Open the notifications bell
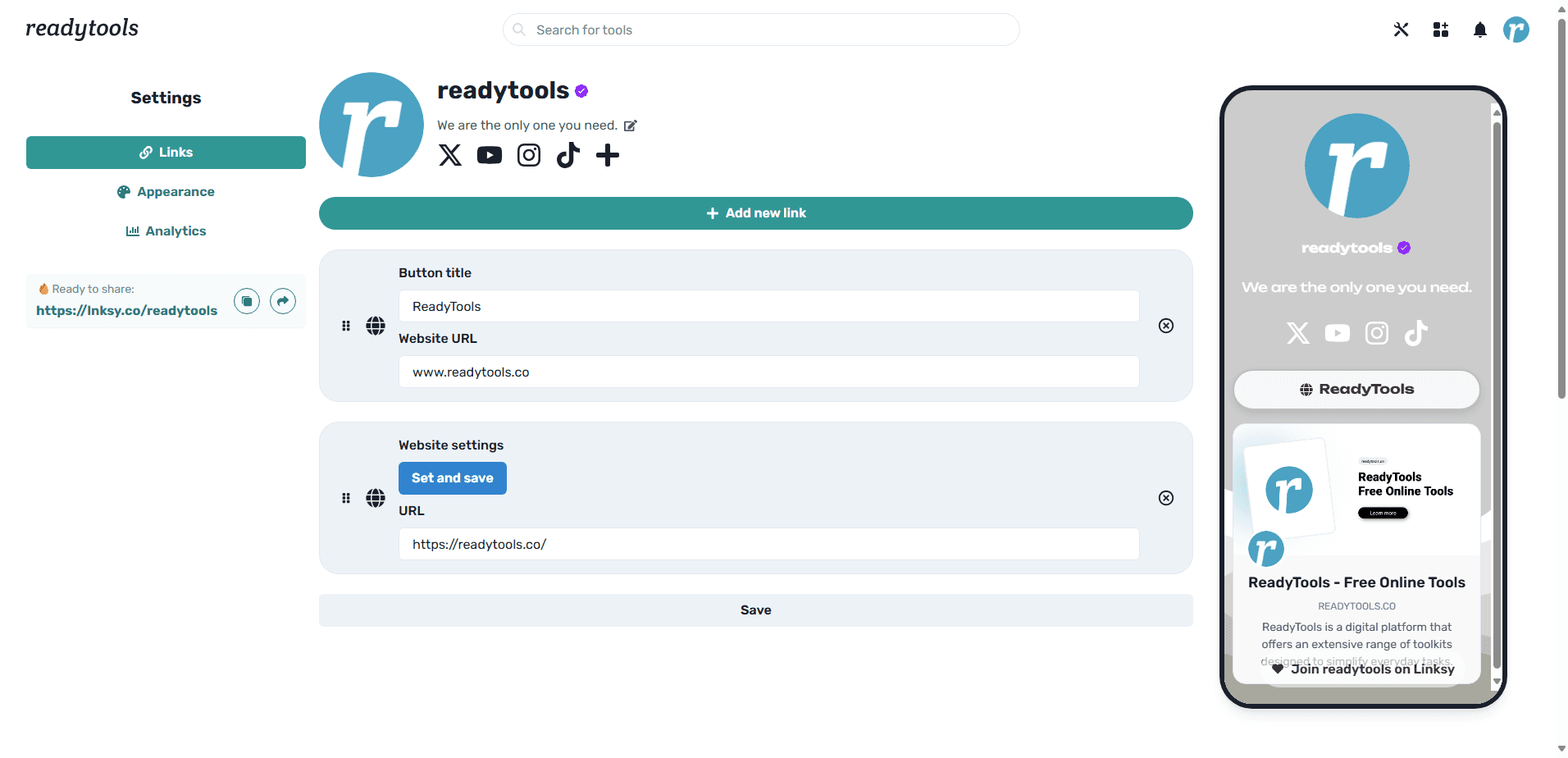The width and height of the screenshot is (1568, 758). point(1479,30)
